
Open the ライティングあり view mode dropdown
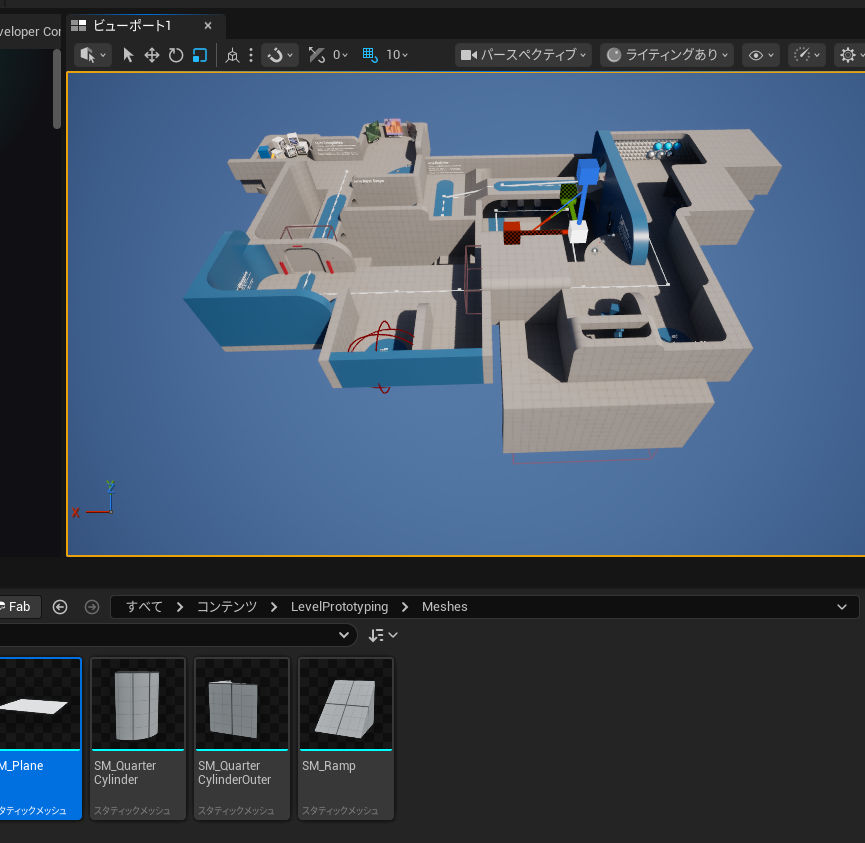coord(667,55)
